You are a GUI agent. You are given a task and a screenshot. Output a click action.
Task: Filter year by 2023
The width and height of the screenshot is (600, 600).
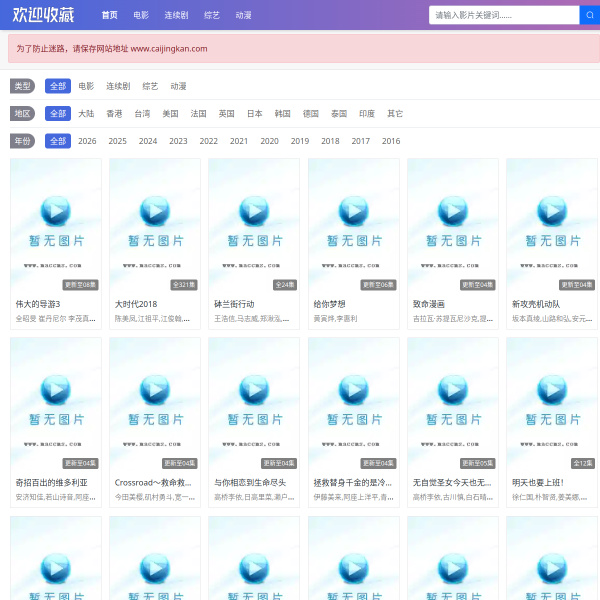tap(178, 141)
